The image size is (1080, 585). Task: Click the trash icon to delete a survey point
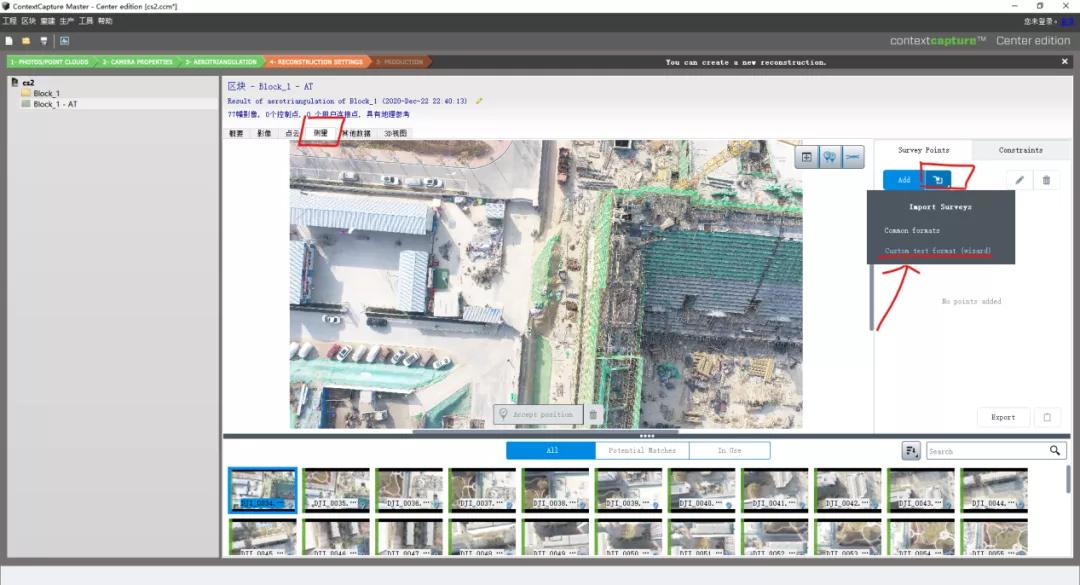click(x=1047, y=180)
